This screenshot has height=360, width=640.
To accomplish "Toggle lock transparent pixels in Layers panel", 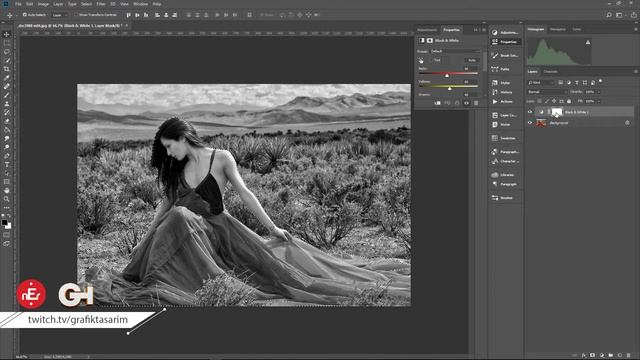I will coord(540,101).
